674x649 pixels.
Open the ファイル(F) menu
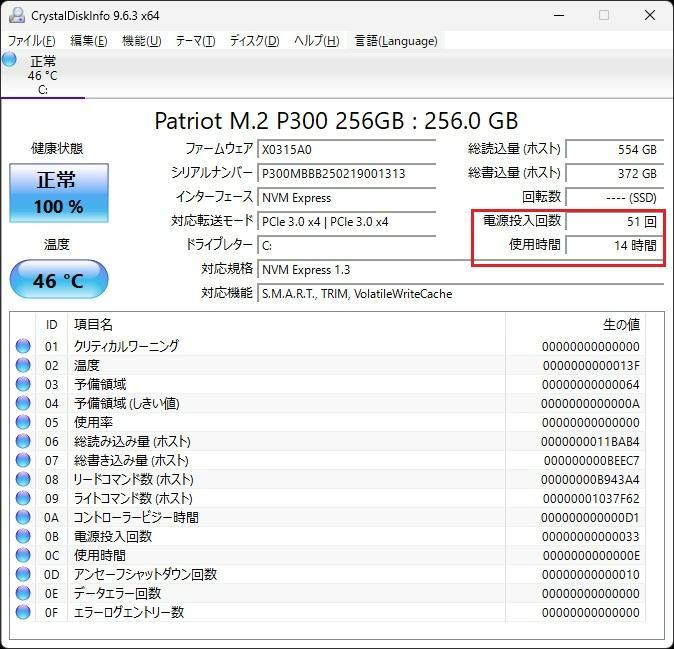[x=32, y=41]
